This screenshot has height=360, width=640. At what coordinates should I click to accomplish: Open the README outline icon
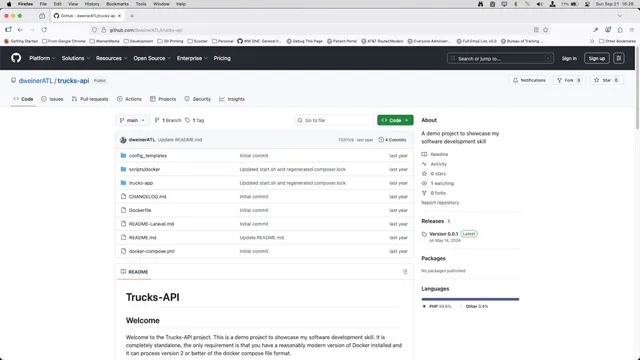404,272
